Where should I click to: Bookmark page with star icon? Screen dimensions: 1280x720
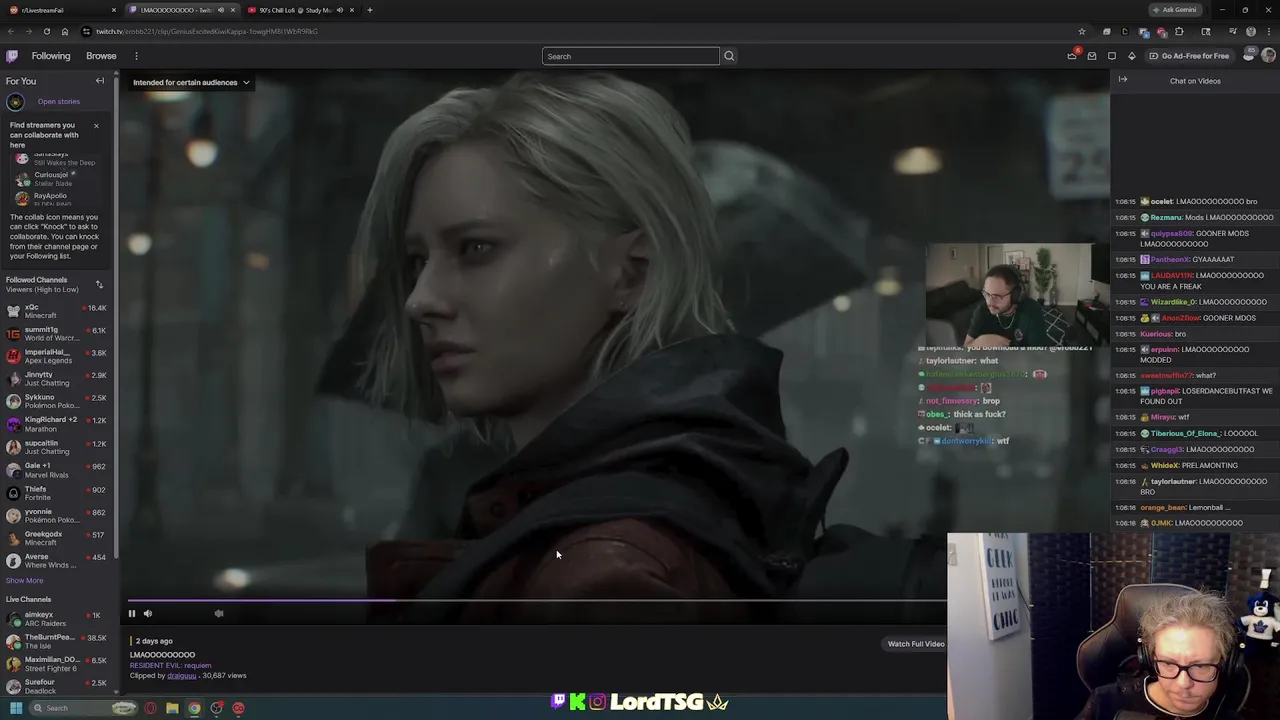pos(1081,31)
